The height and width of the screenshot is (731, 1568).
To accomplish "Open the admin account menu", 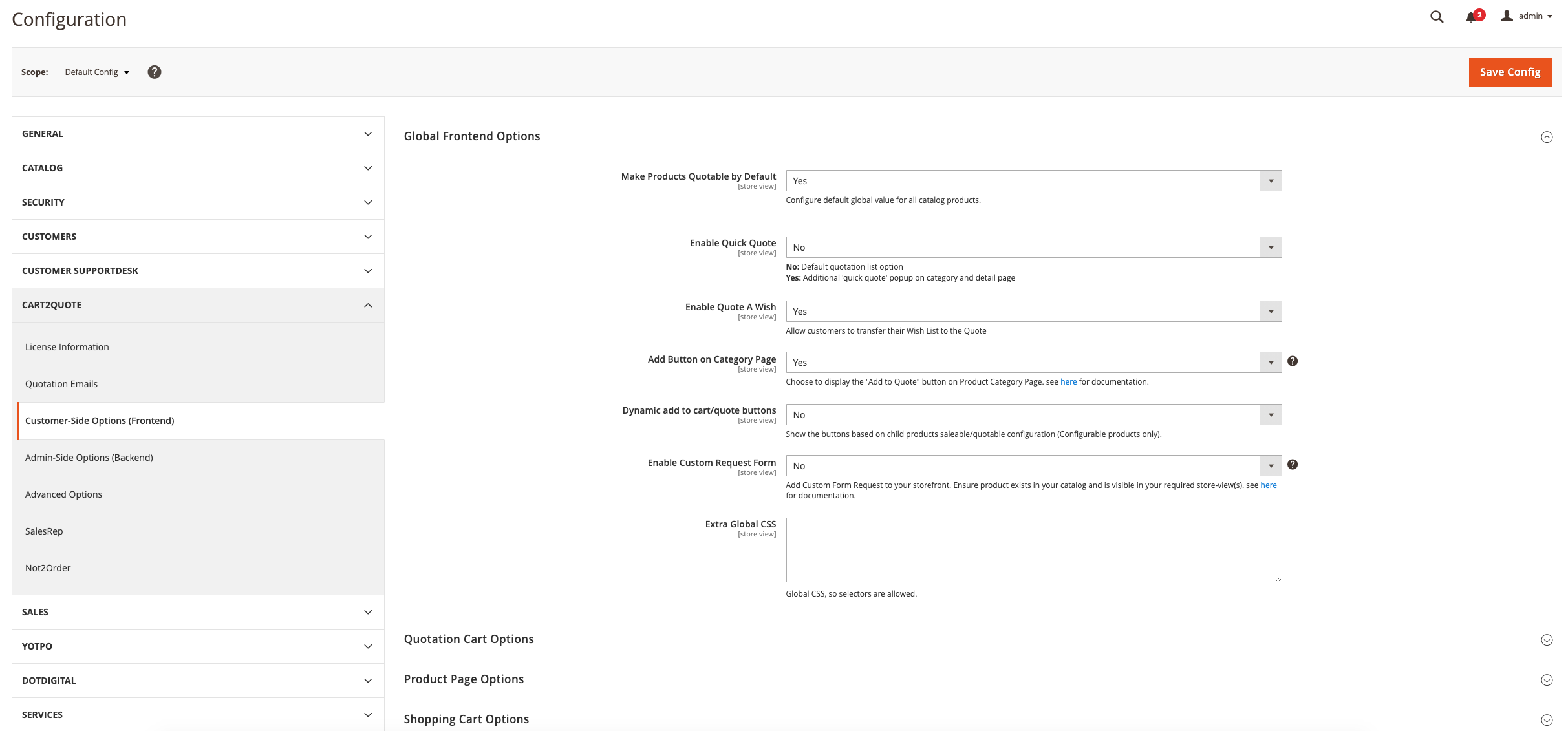I will click(1526, 16).
